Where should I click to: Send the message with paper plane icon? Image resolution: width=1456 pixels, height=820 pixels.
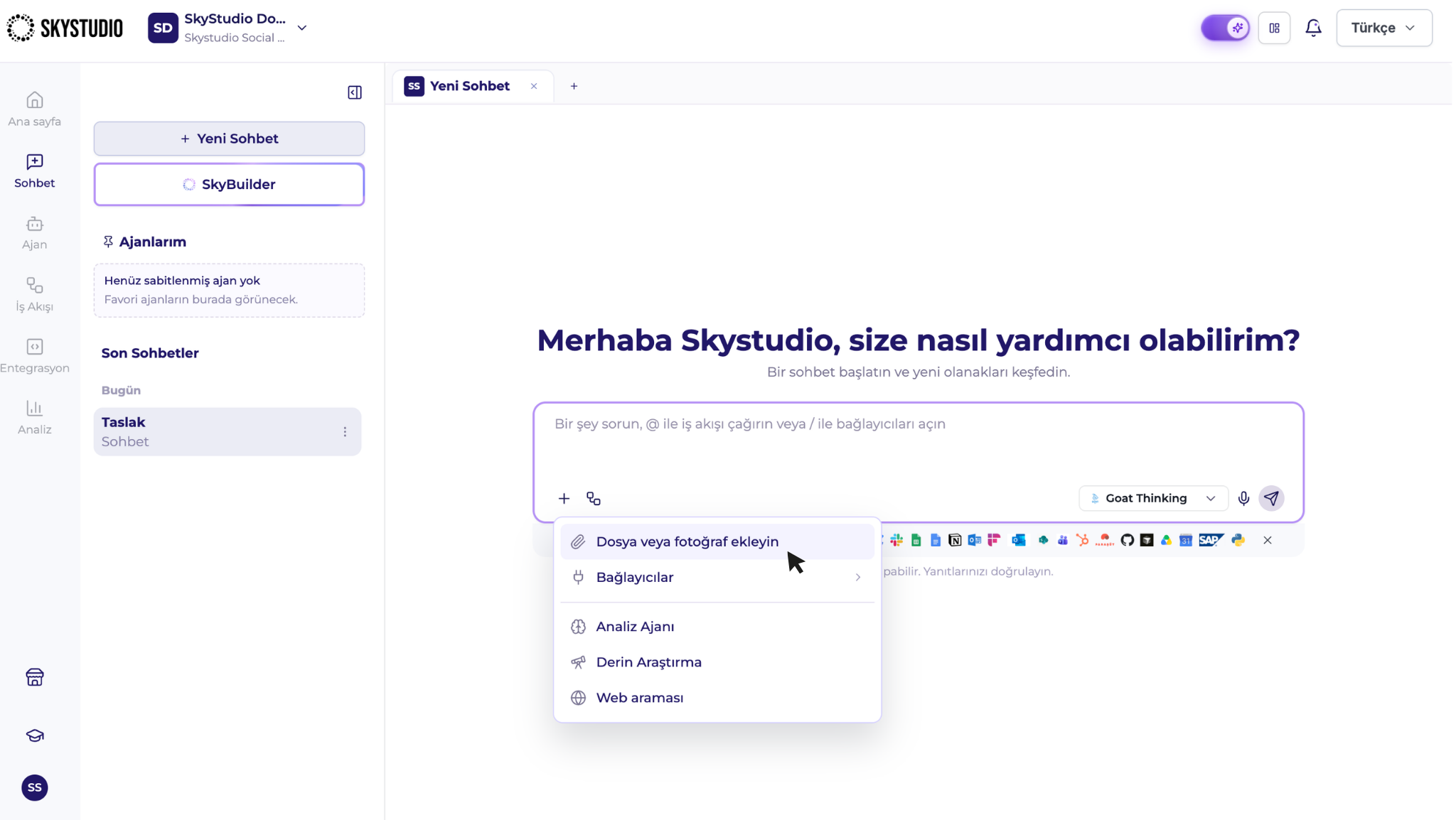(x=1271, y=498)
